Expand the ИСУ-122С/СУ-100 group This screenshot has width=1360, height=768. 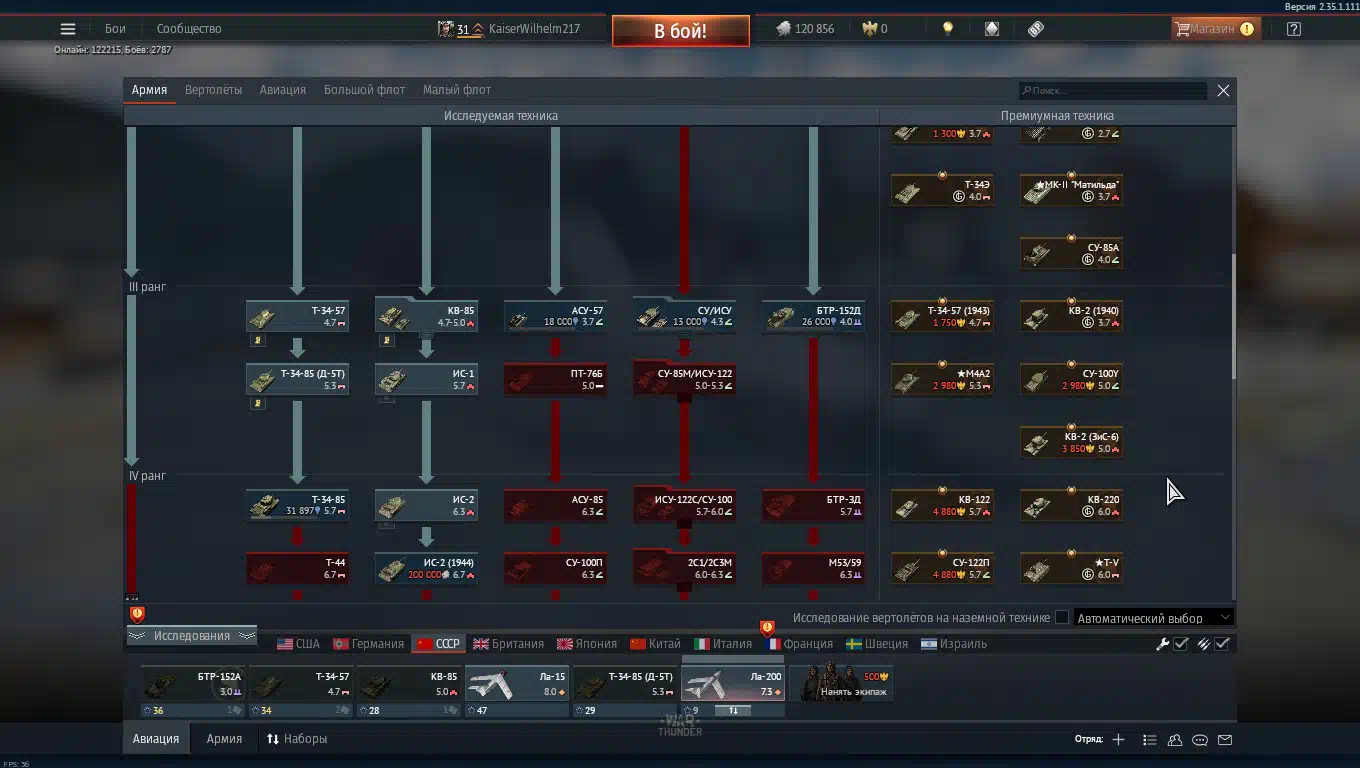pyautogui.click(x=685, y=505)
